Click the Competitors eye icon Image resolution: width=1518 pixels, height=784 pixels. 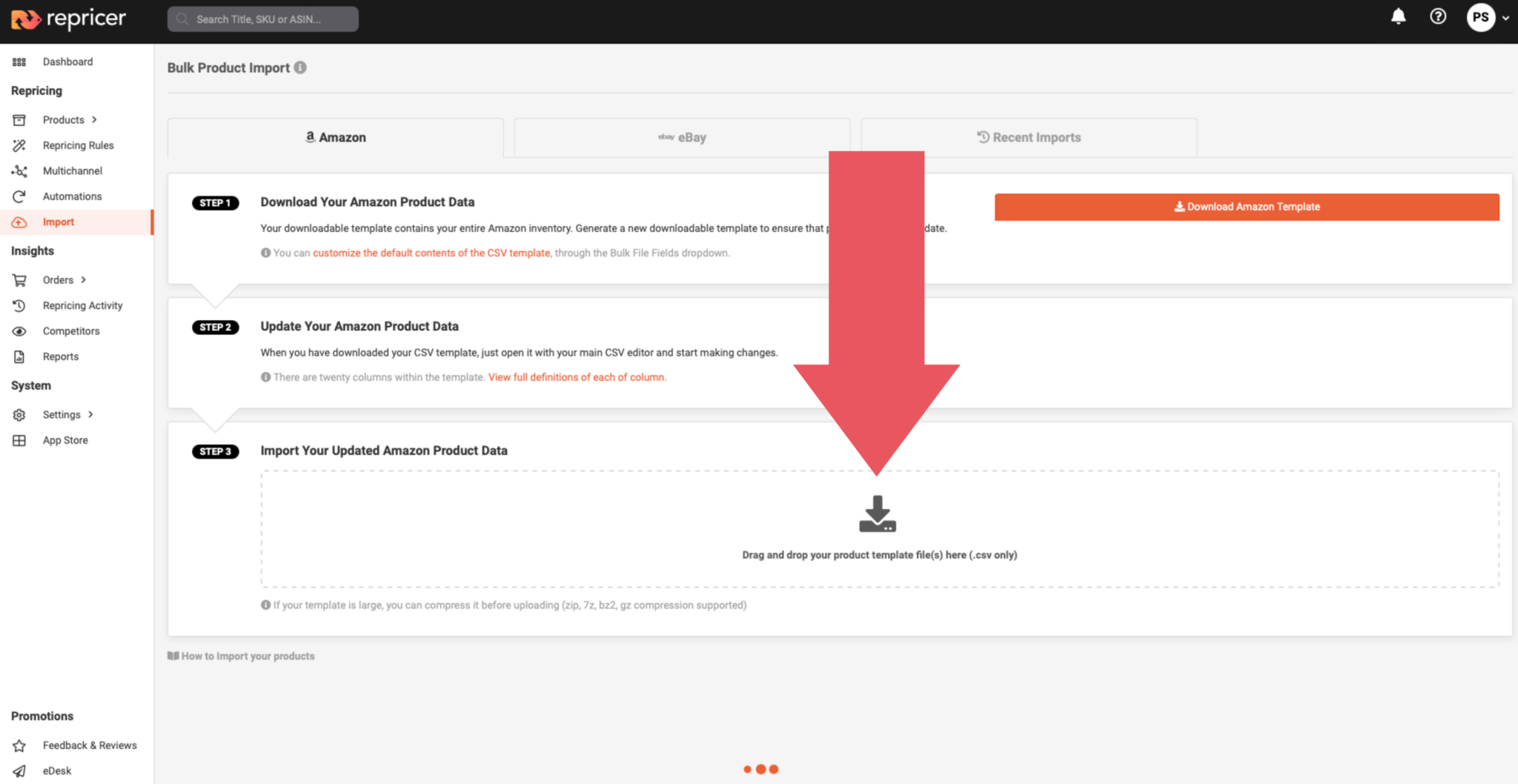coord(19,331)
